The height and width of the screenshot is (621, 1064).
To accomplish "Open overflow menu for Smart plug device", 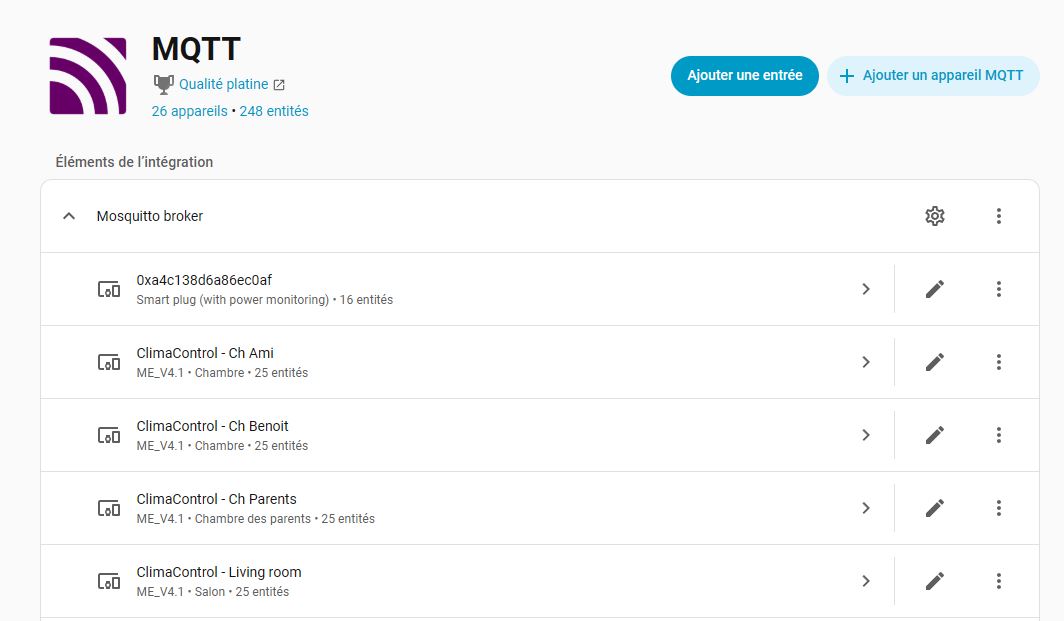I will coord(998,289).
